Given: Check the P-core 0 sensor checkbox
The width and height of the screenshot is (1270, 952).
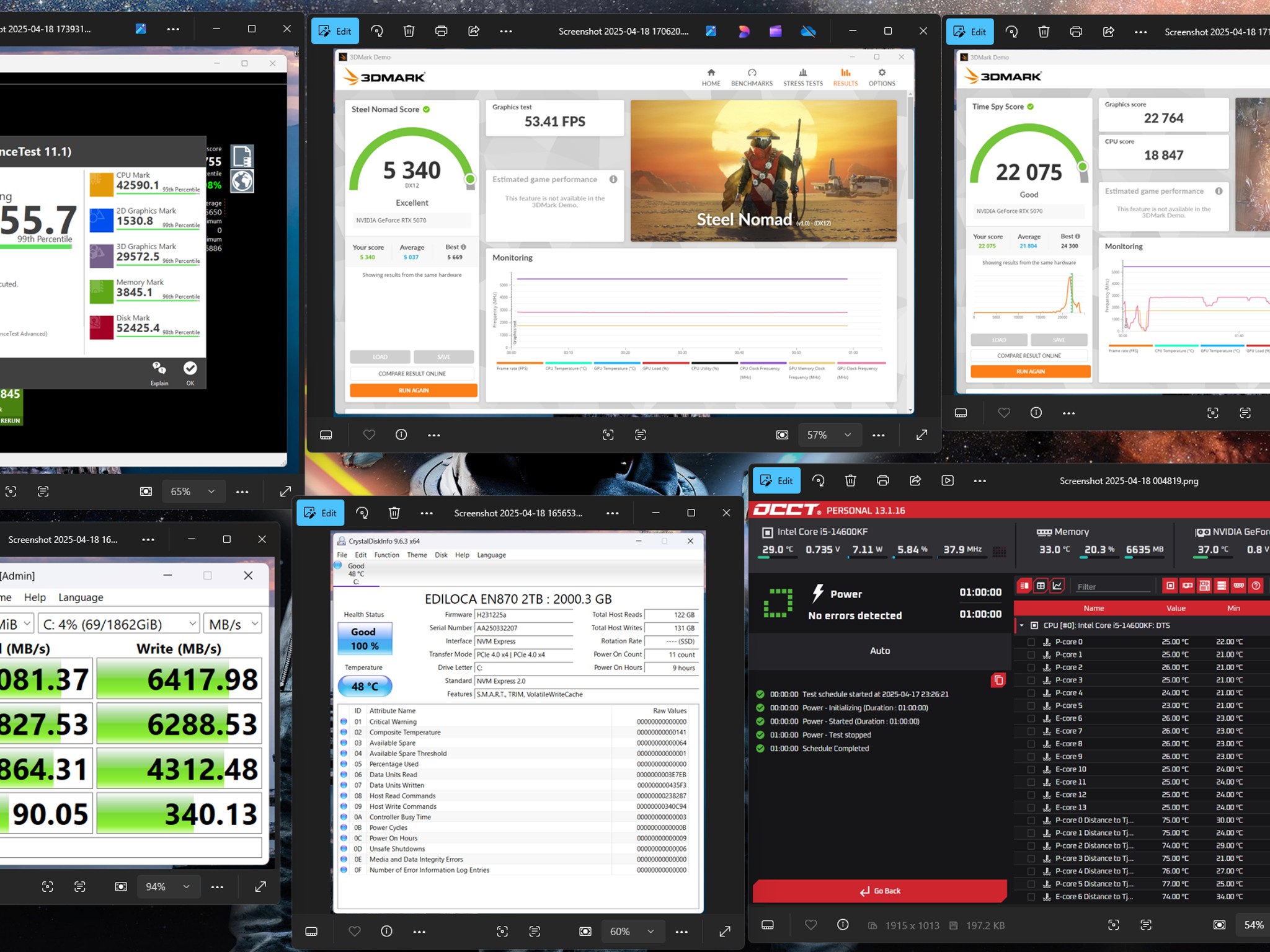Looking at the screenshot, I should [1031, 642].
